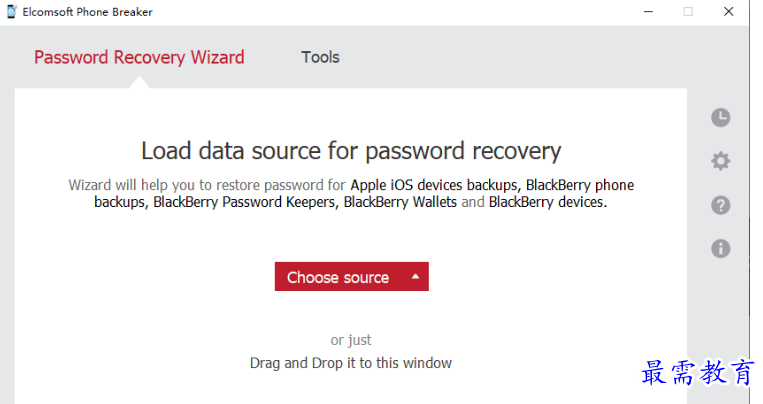Click 'Drag and Drop it to this window' text
The width and height of the screenshot is (763, 404).
click(x=351, y=363)
